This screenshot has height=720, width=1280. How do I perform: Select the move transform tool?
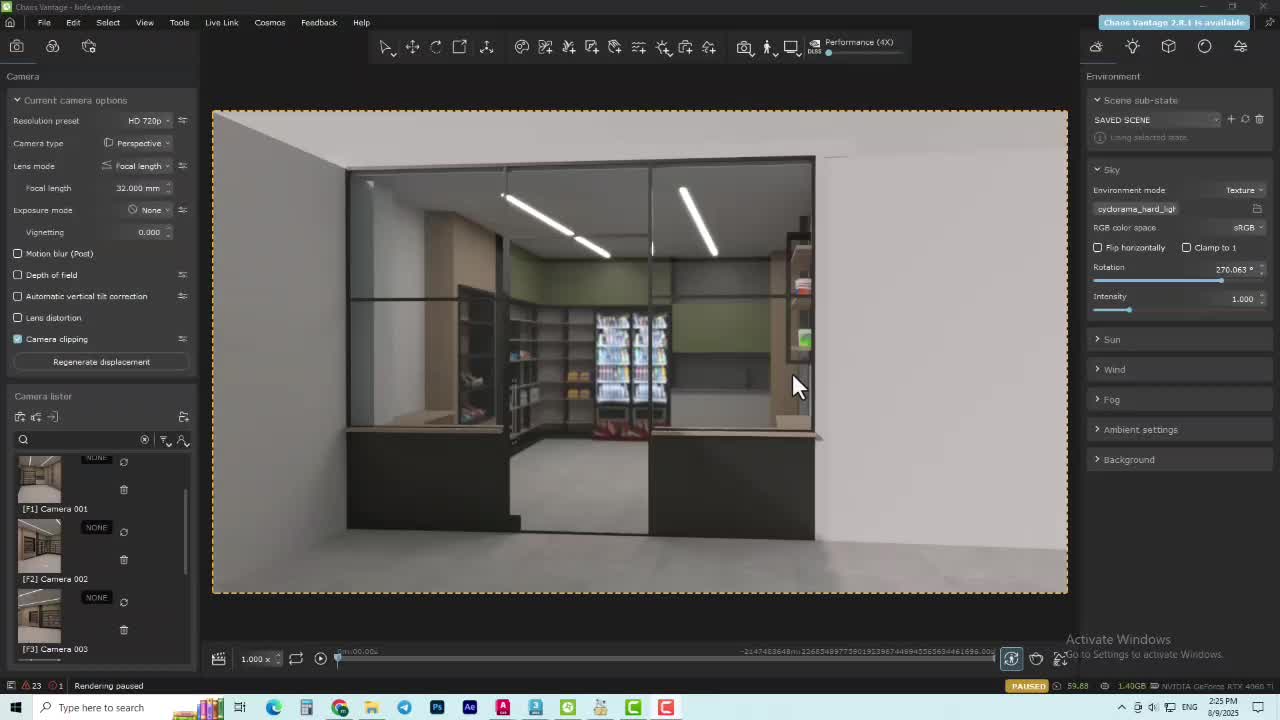click(x=412, y=47)
